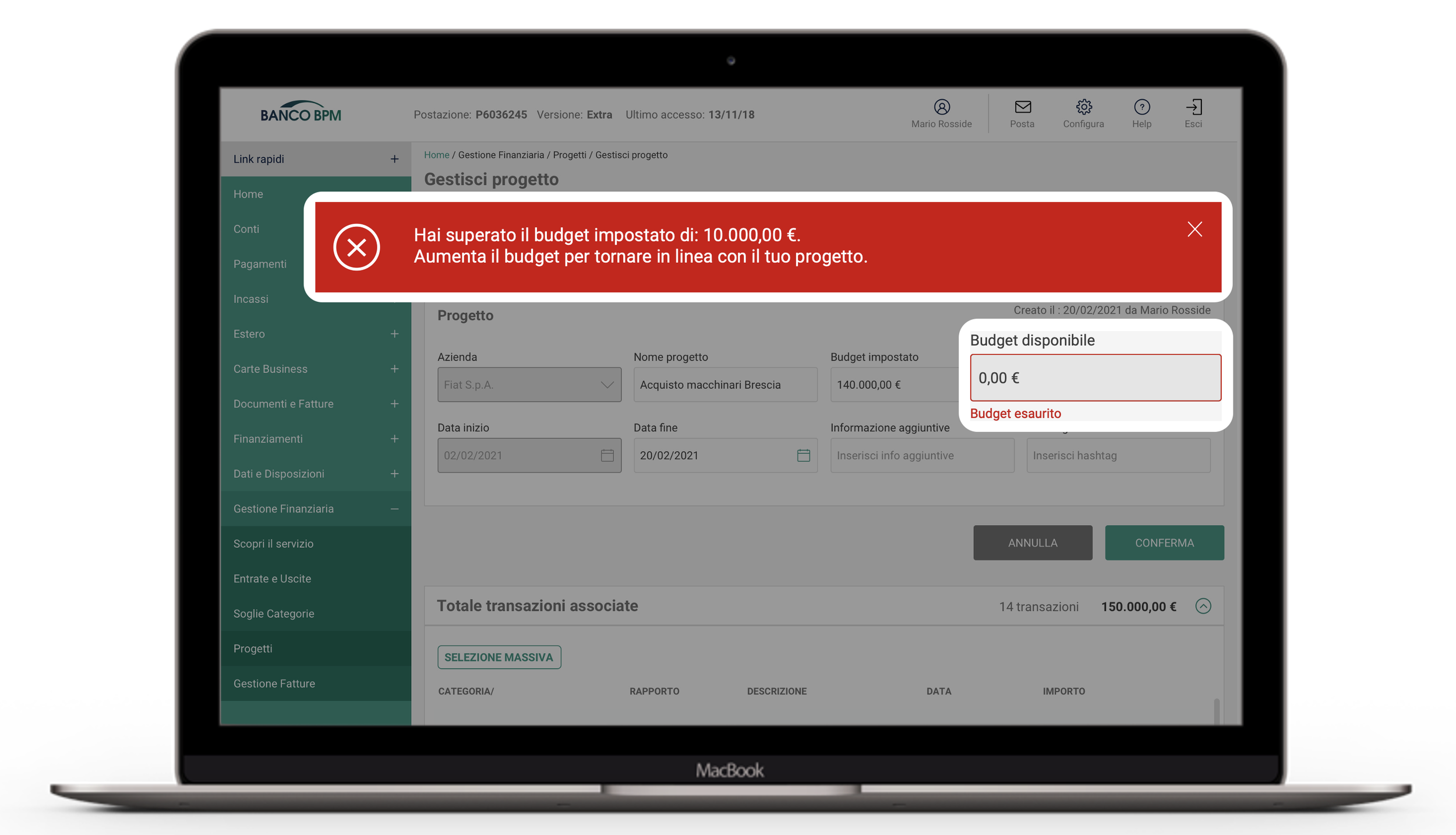This screenshot has width=1456, height=835.
Task: Click the Esci logout icon
Action: coord(1193,107)
